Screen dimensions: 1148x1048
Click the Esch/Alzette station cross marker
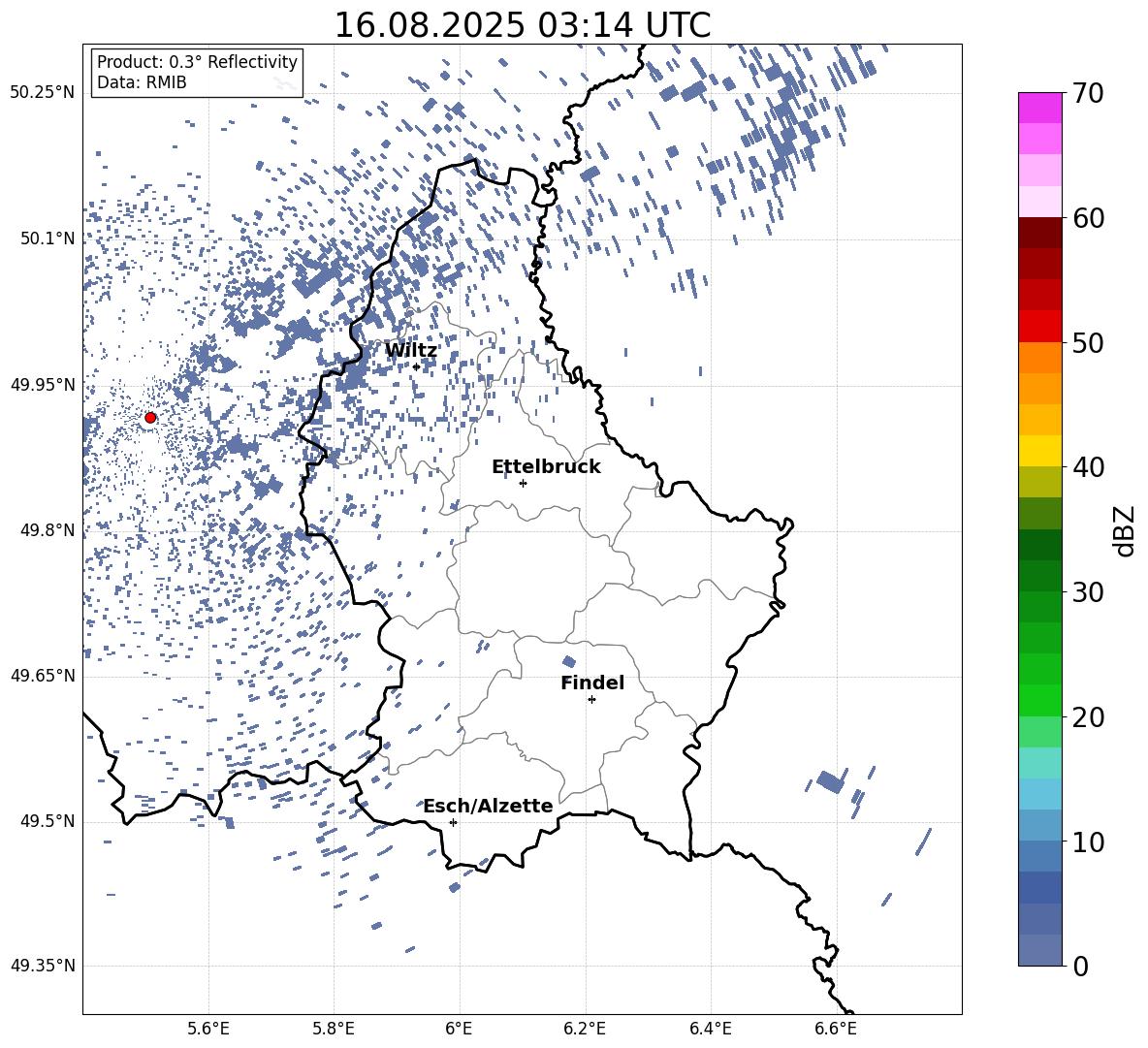(453, 822)
